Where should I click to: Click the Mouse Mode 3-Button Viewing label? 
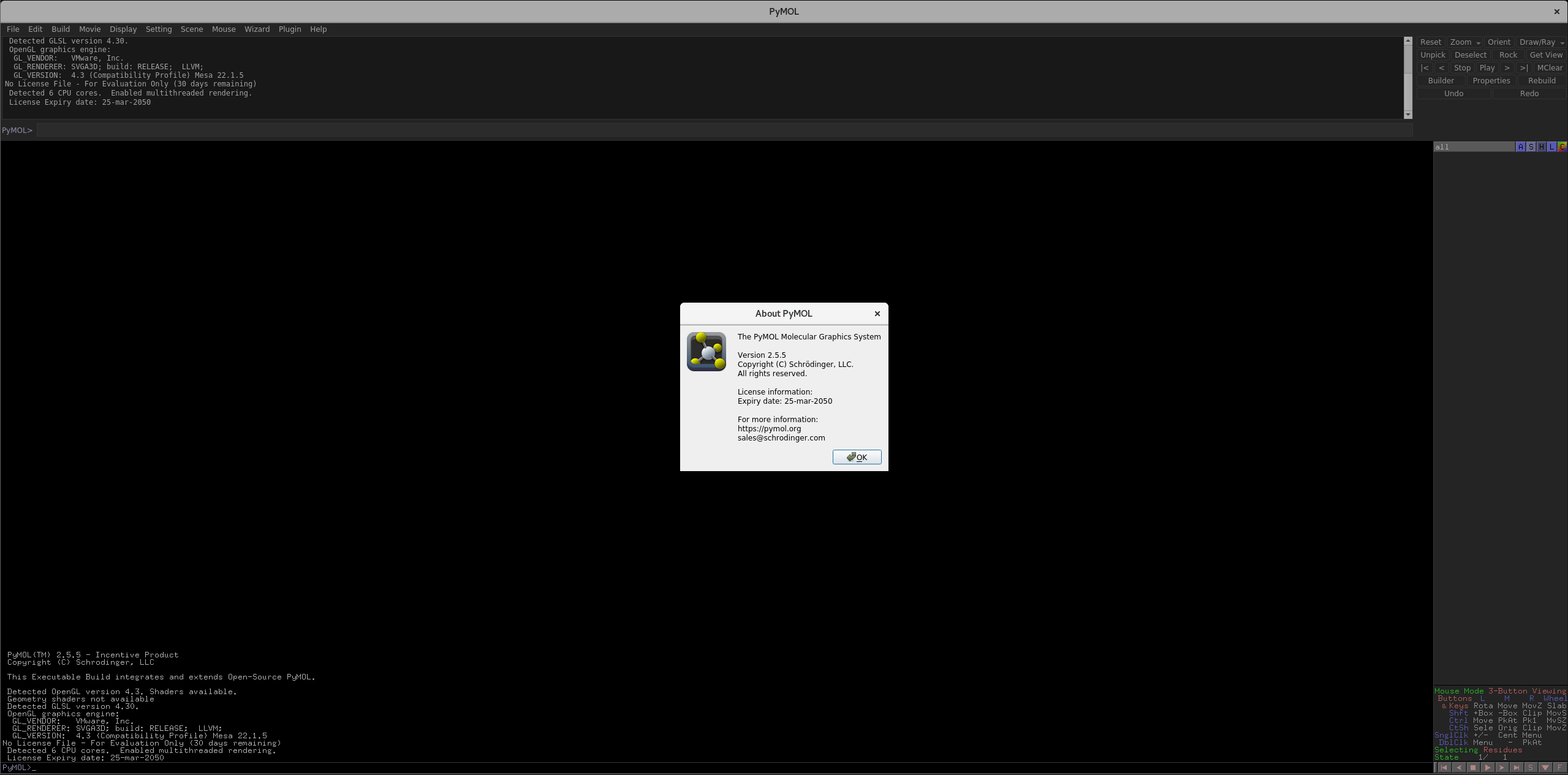(x=1499, y=691)
